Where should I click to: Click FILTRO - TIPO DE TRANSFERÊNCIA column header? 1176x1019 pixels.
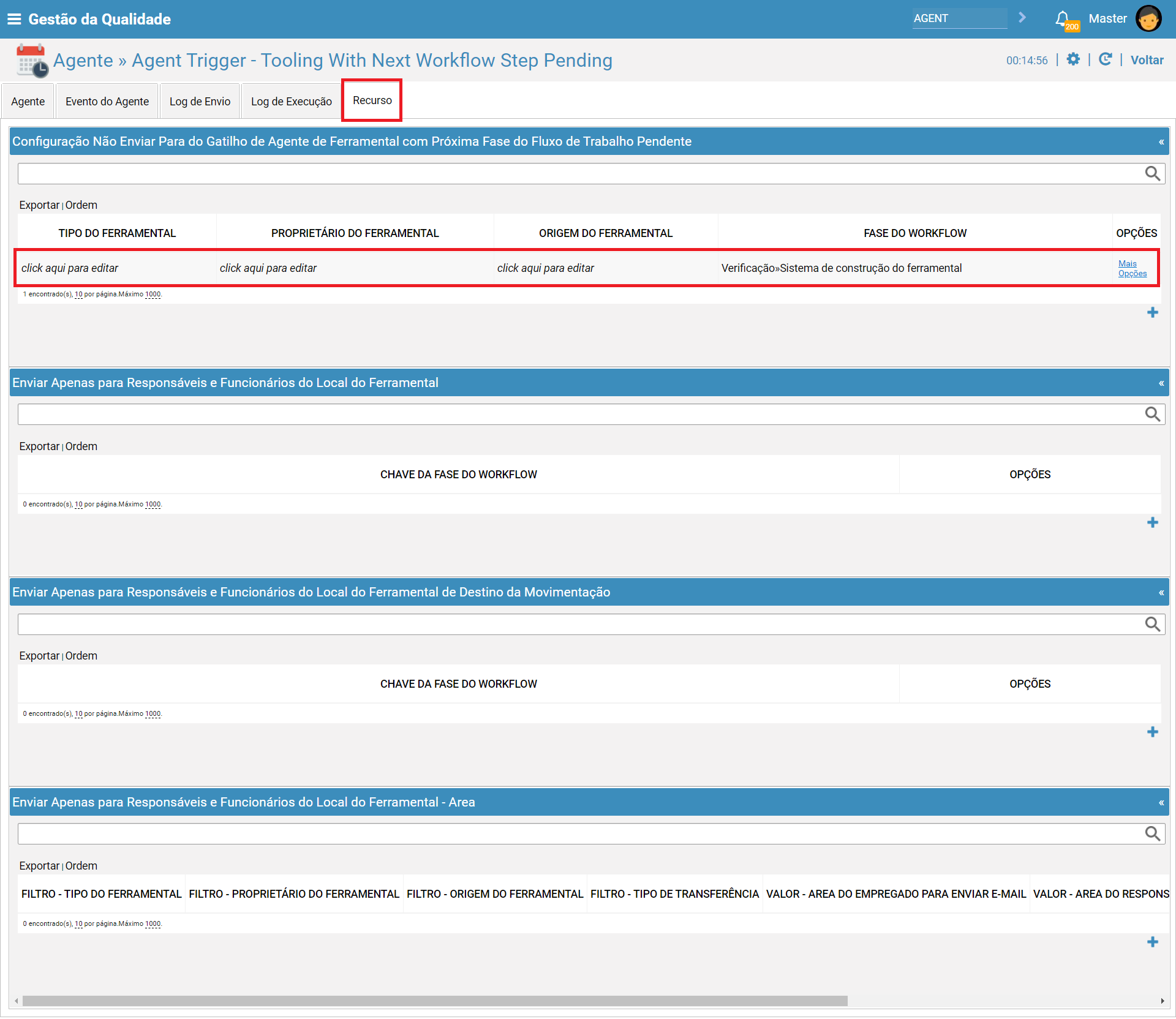pos(674,894)
